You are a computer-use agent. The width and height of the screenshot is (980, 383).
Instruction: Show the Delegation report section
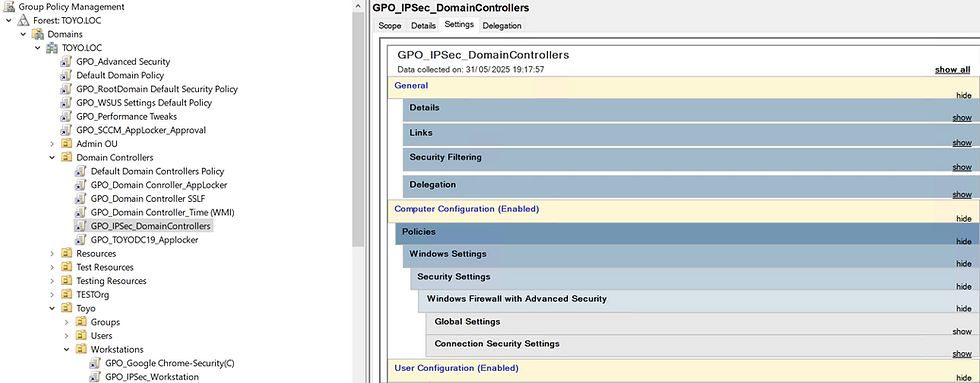pos(962,194)
